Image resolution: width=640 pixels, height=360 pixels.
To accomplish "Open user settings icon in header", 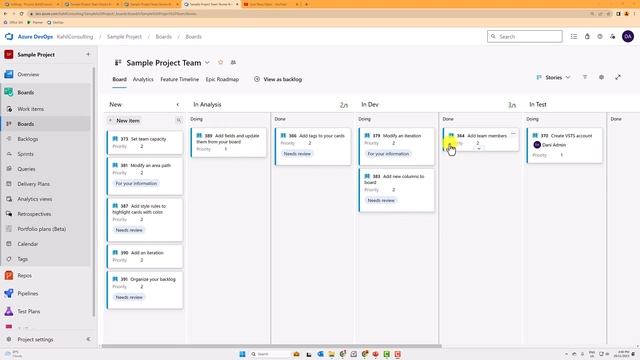I will [613, 37].
